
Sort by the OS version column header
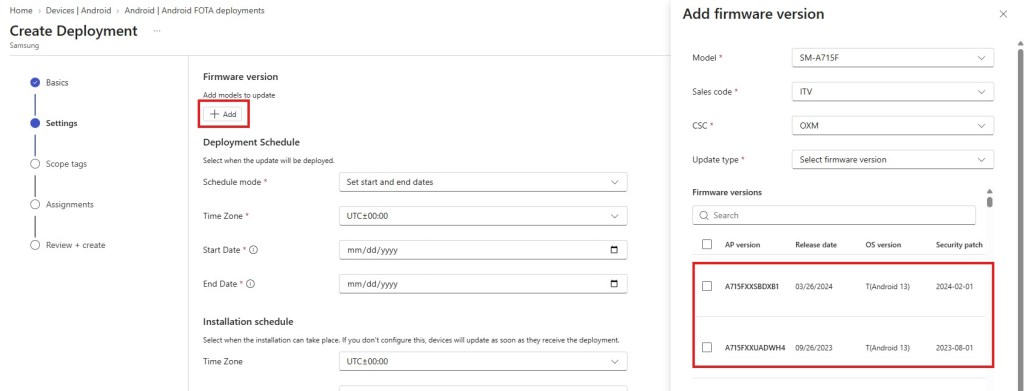[883, 245]
